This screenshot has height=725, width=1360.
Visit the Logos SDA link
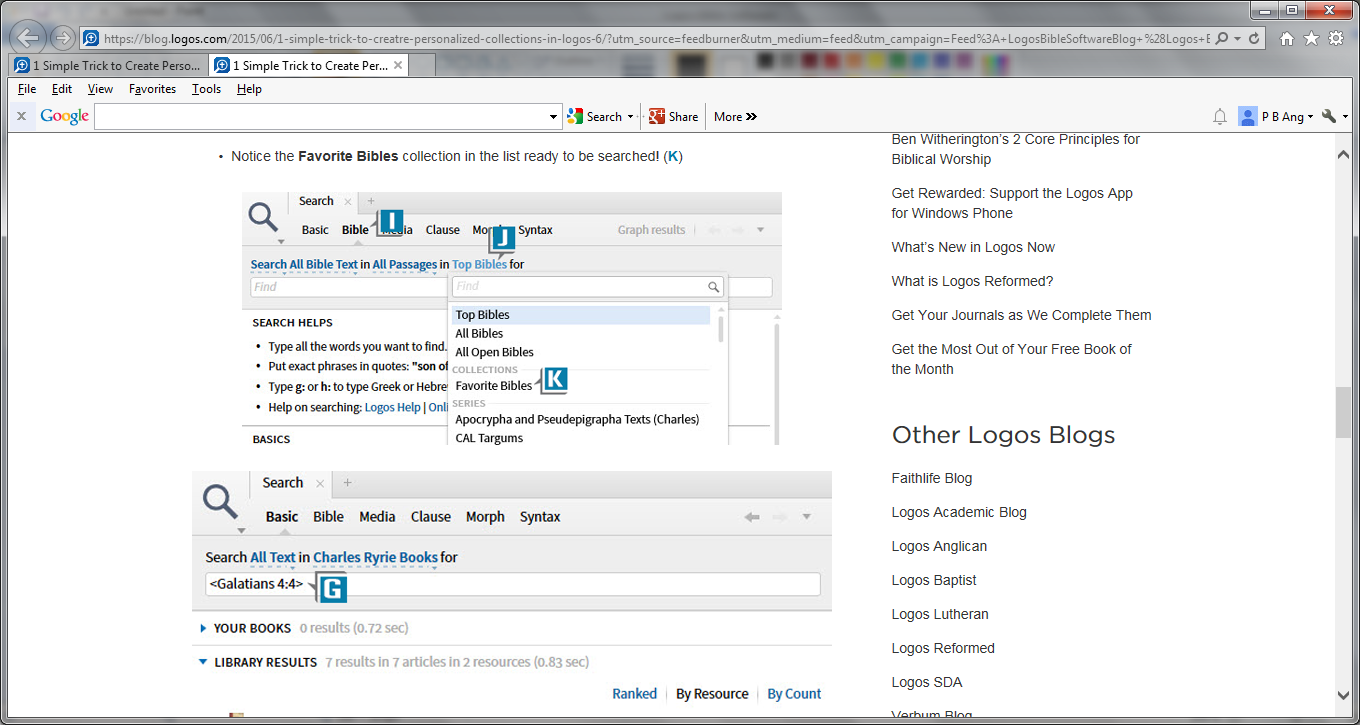(926, 682)
